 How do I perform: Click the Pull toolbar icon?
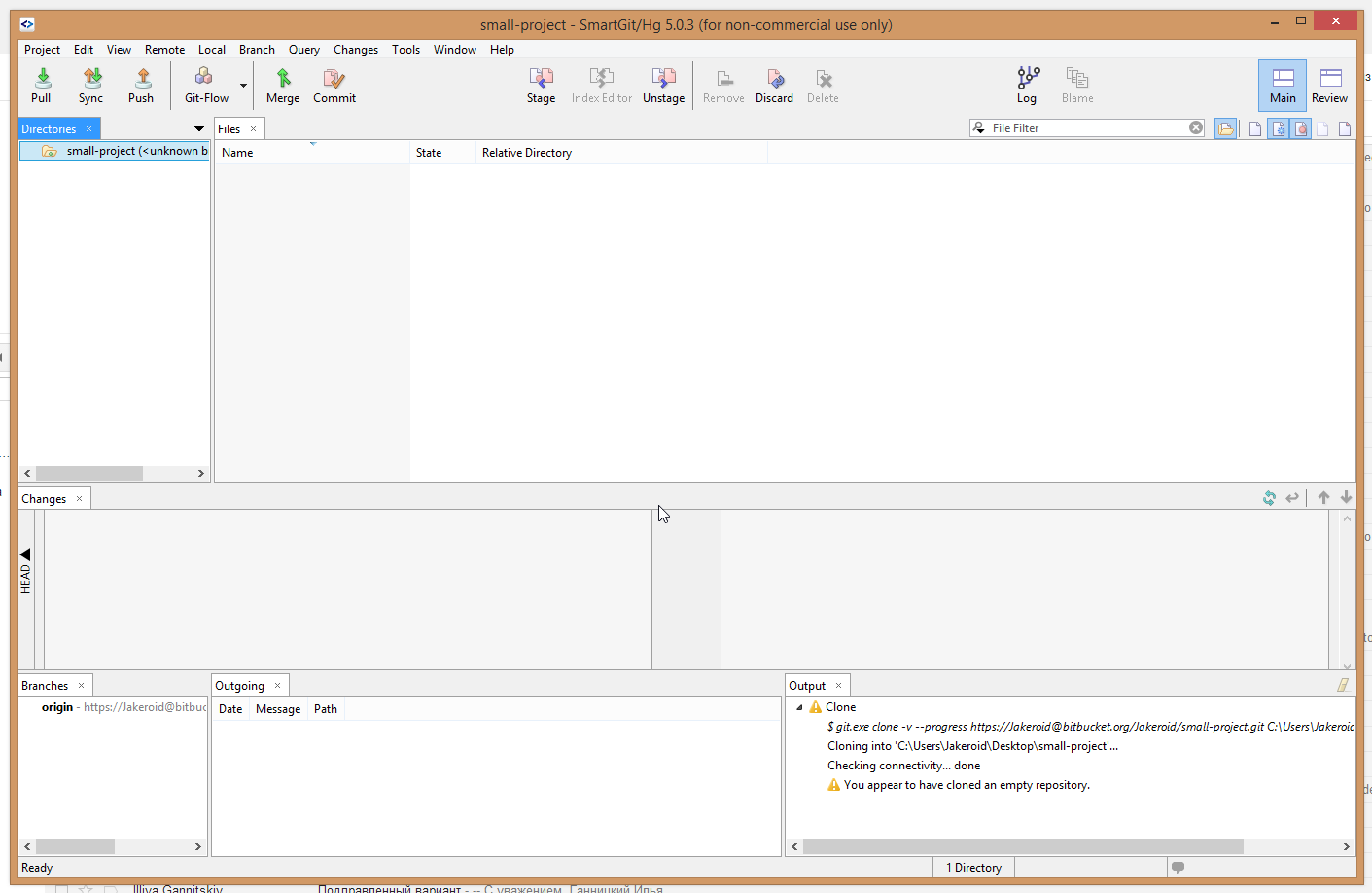pos(42,85)
